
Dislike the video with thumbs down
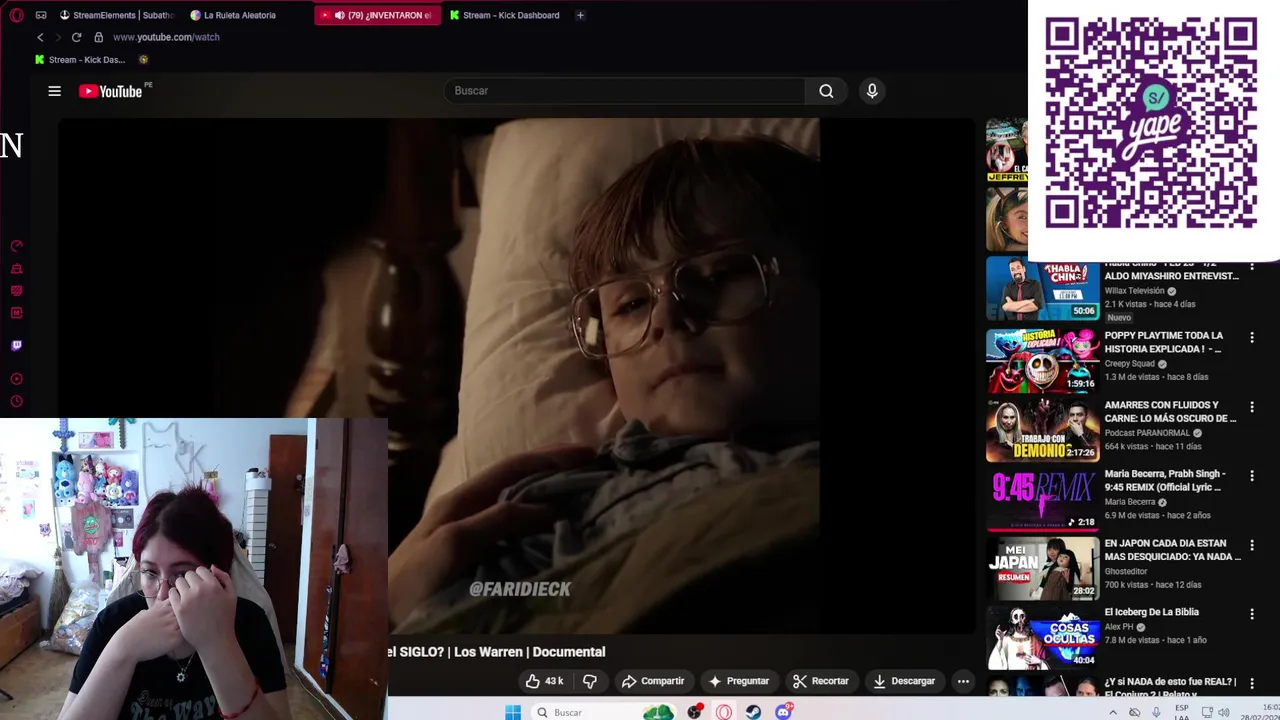(590, 681)
